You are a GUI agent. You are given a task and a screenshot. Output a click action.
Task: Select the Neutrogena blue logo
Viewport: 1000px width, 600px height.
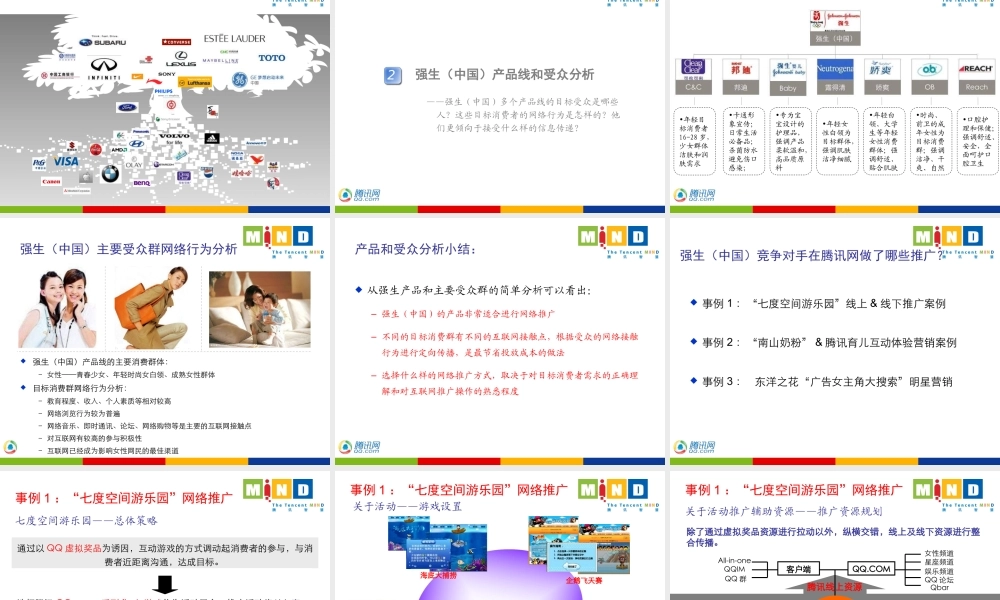click(835, 69)
